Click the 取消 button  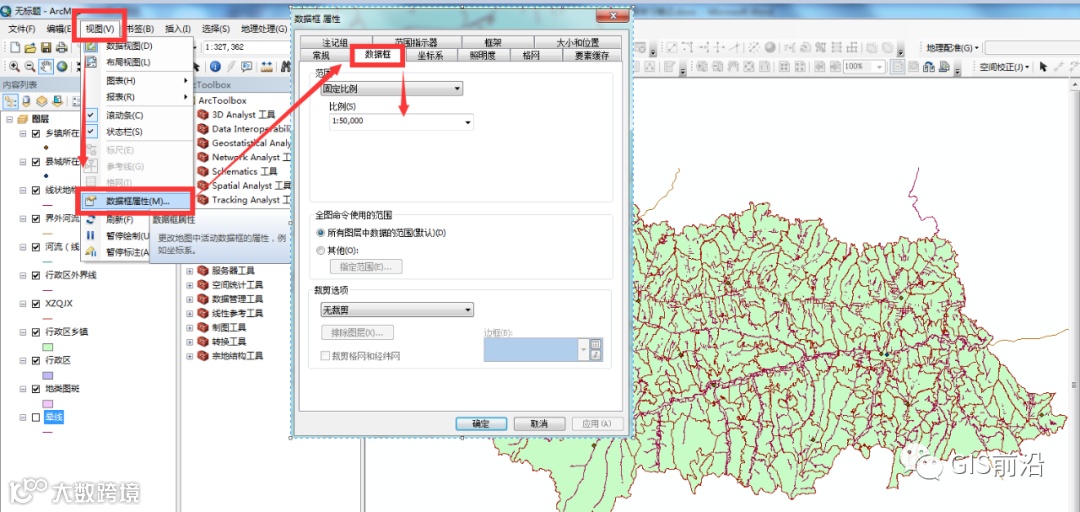point(539,424)
